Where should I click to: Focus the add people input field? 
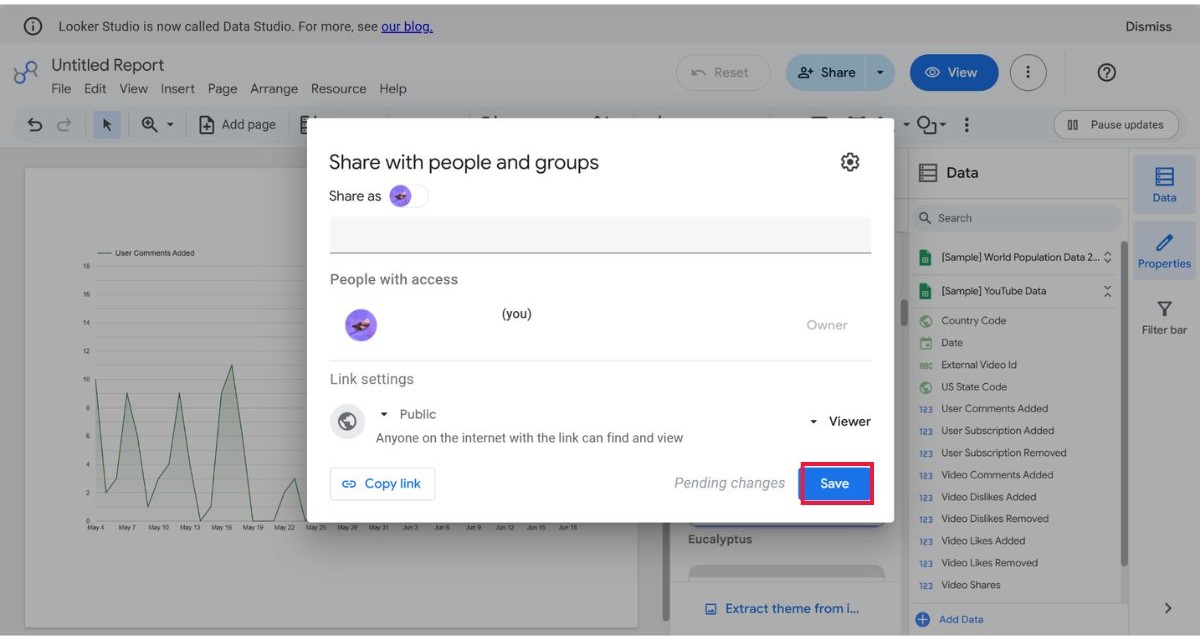click(x=600, y=235)
